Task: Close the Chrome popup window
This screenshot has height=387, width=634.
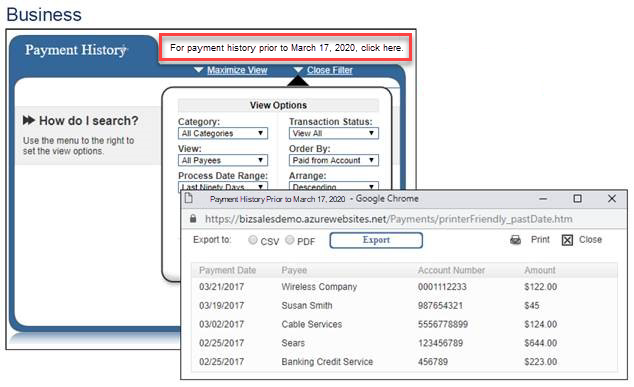Action: (612, 199)
